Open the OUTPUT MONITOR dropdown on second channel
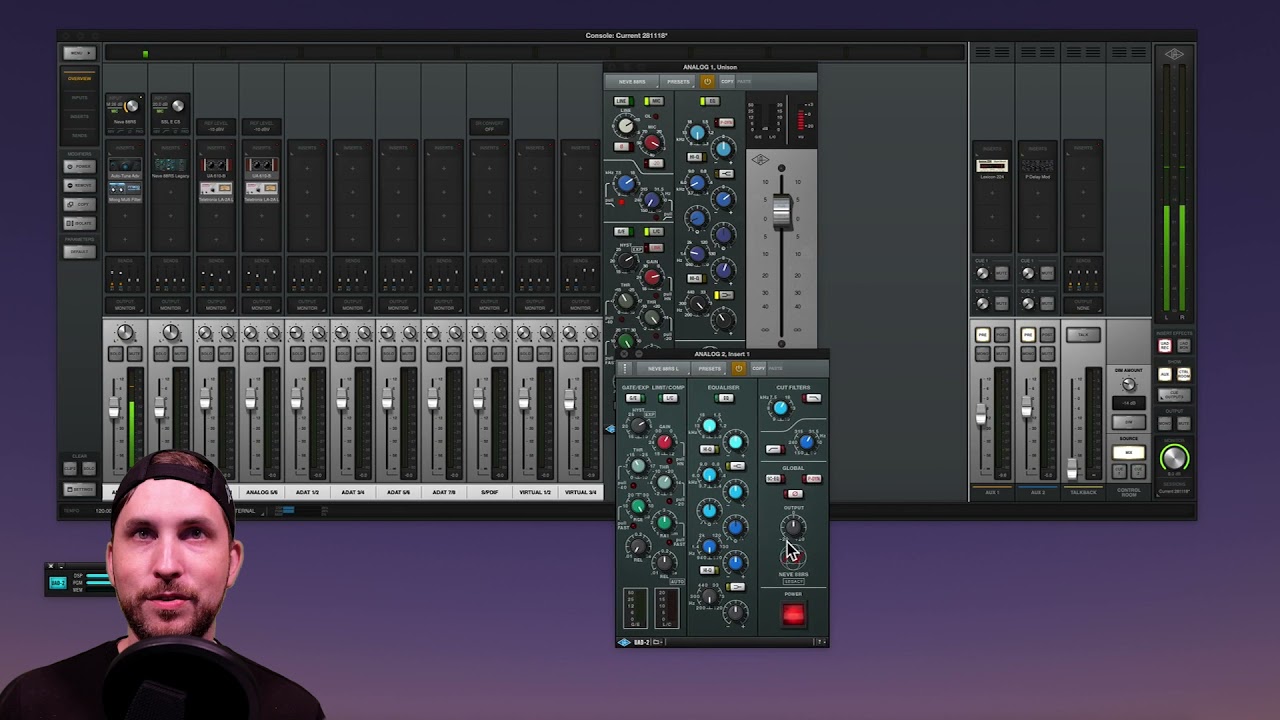This screenshot has height=720, width=1280. pos(170,304)
